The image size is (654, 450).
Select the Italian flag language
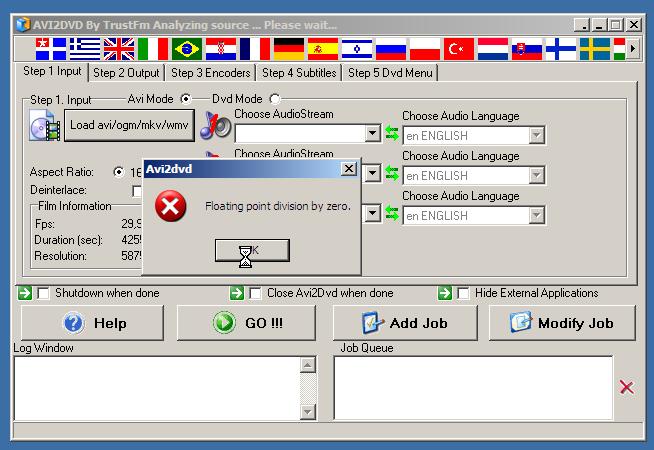[153, 49]
